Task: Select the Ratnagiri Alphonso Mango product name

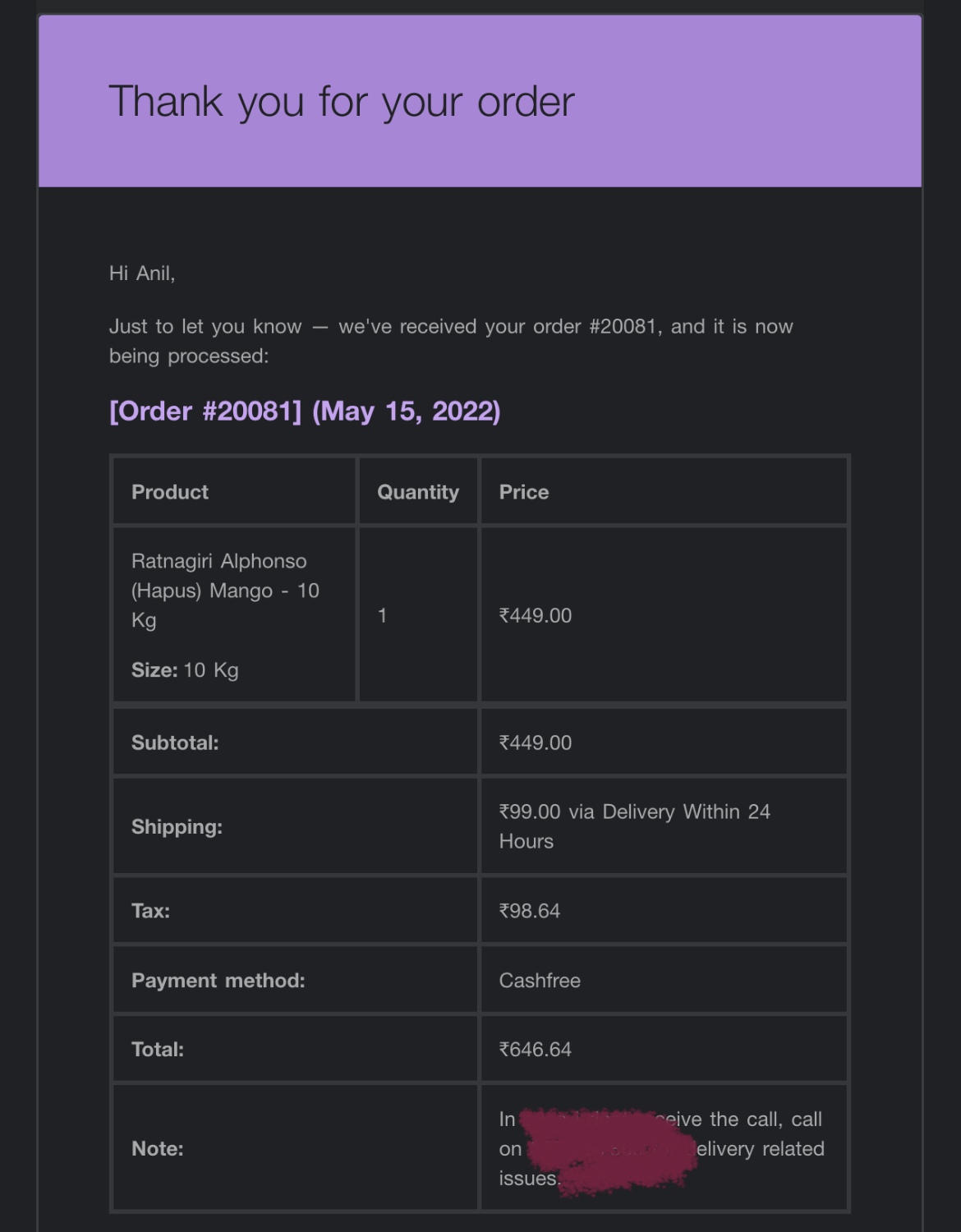Action: 225,591
